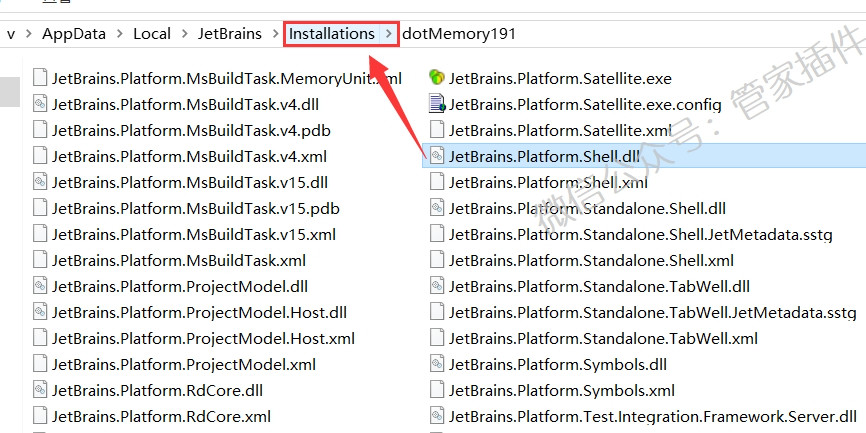Select the Standalone.TabWell.dll icon
866x433 pixels.
tap(437, 286)
